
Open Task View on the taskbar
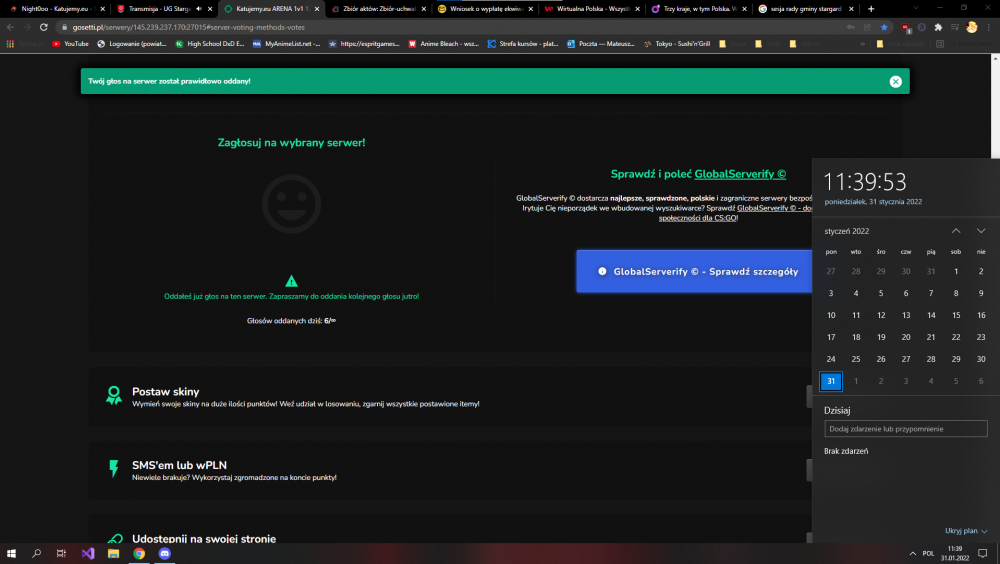click(61, 553)
